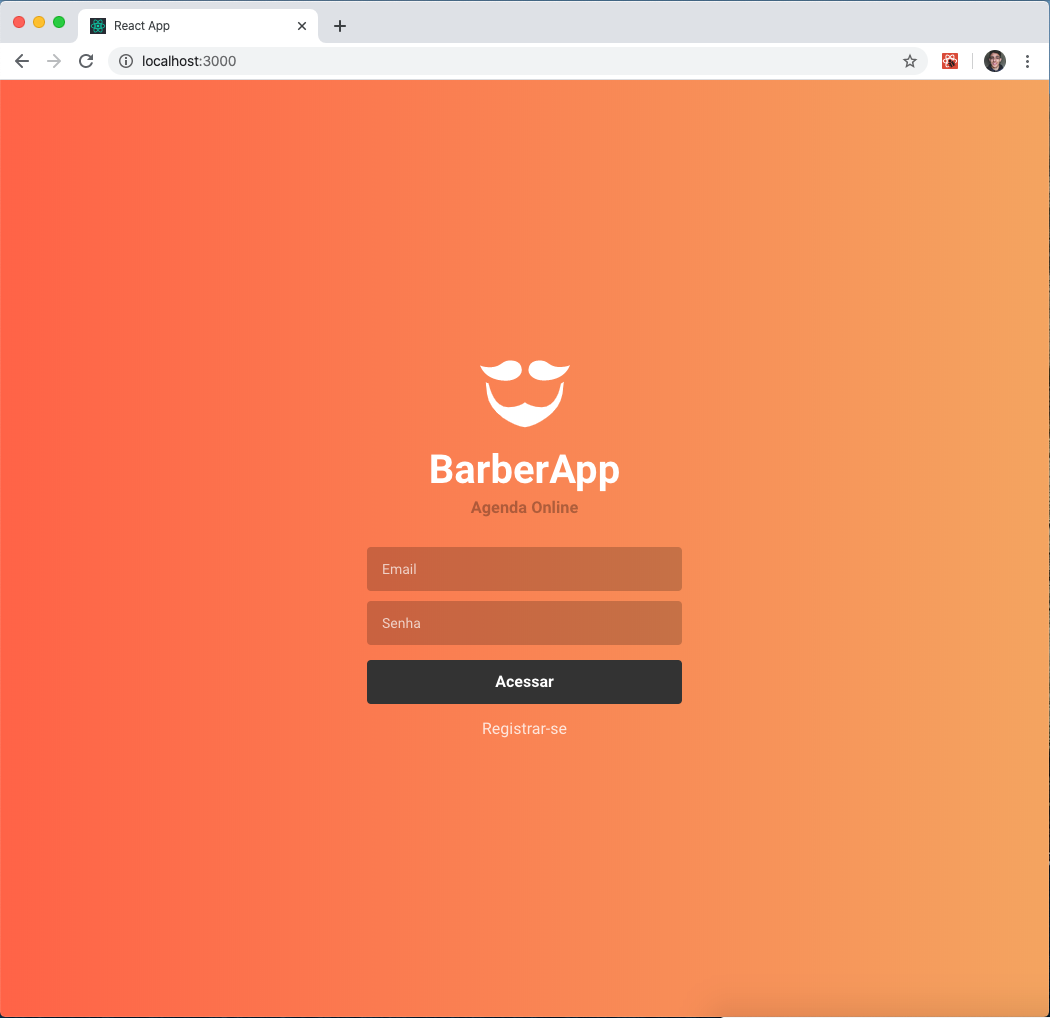The height and width of the screenshot is (1018, 1050).
Task: Click the site information icon in address bar
Action: (x=126, y=61)
